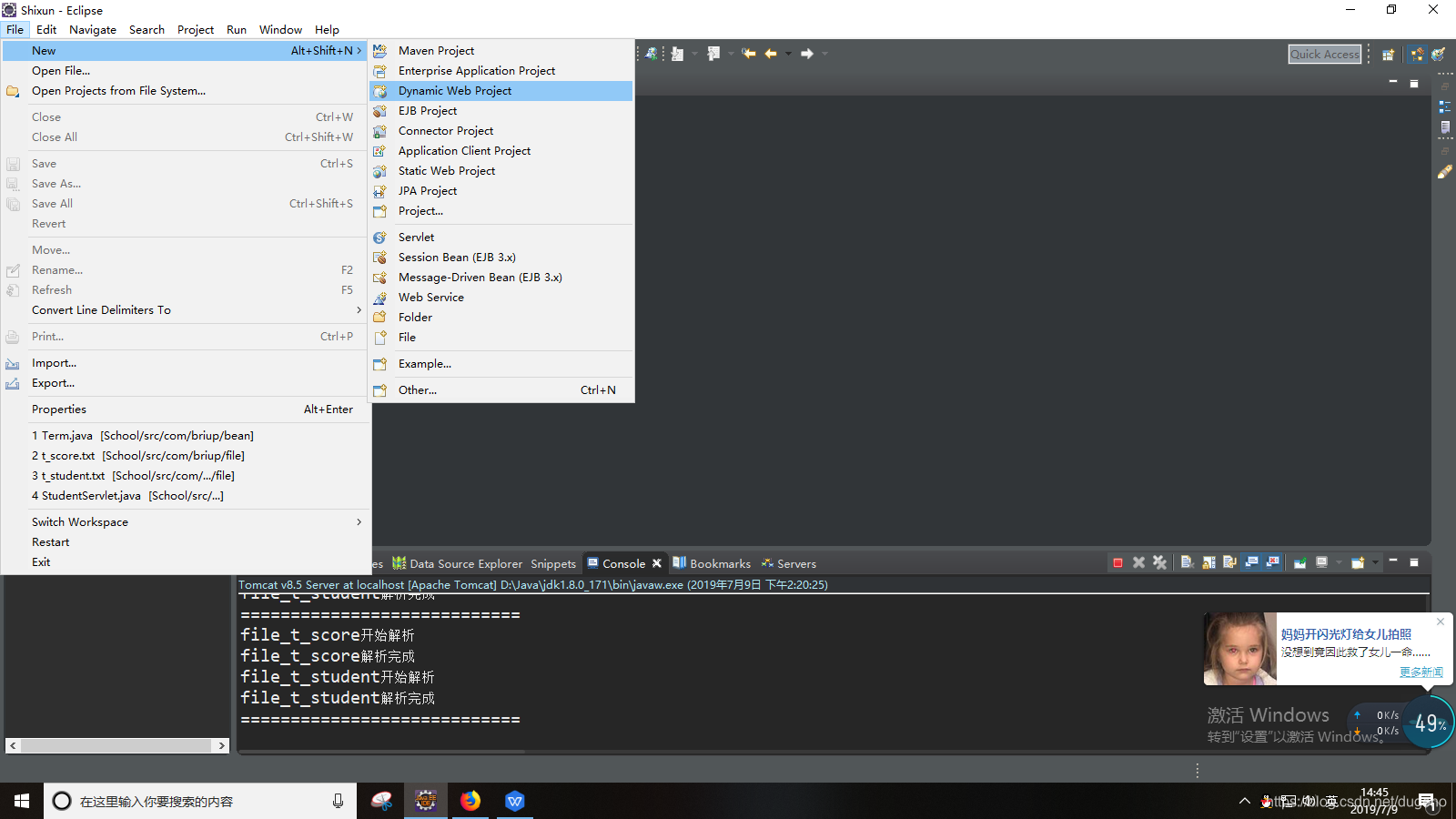Reopen recent file 4 StudentServlet.java
The width and height of the screenshot is (1456, 819).
click(185, 496)
